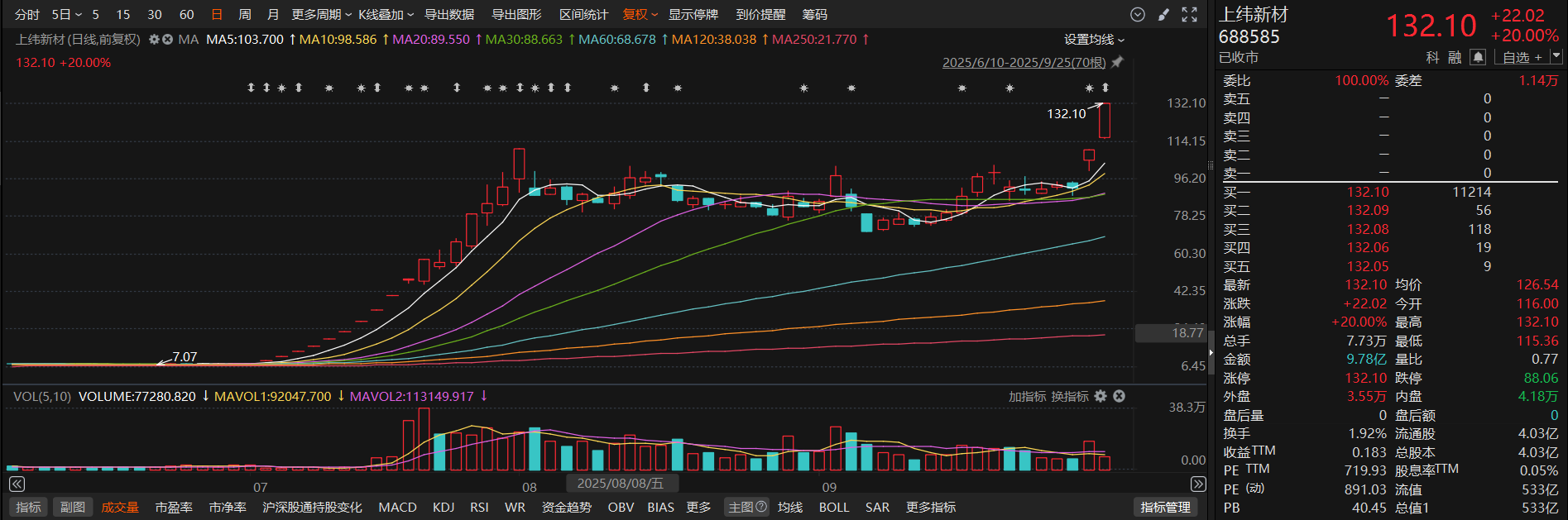
Task: Toggle the 主图 main-chart indicator group
Action: [x=746, y=507]
